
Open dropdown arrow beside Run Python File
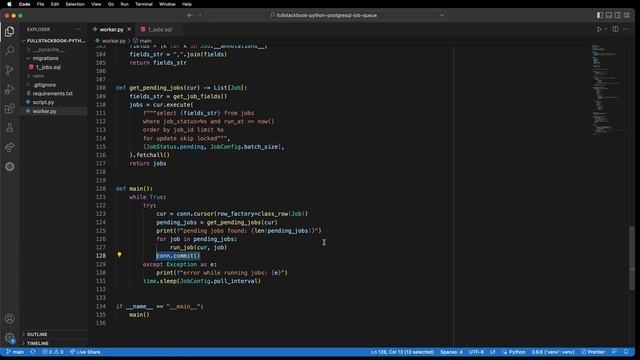(x=606, y=29)
